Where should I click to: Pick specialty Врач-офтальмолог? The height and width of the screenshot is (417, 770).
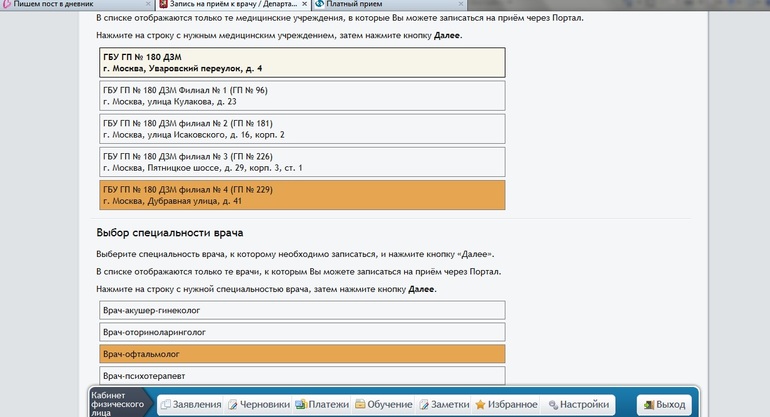(x=302, y=354)
